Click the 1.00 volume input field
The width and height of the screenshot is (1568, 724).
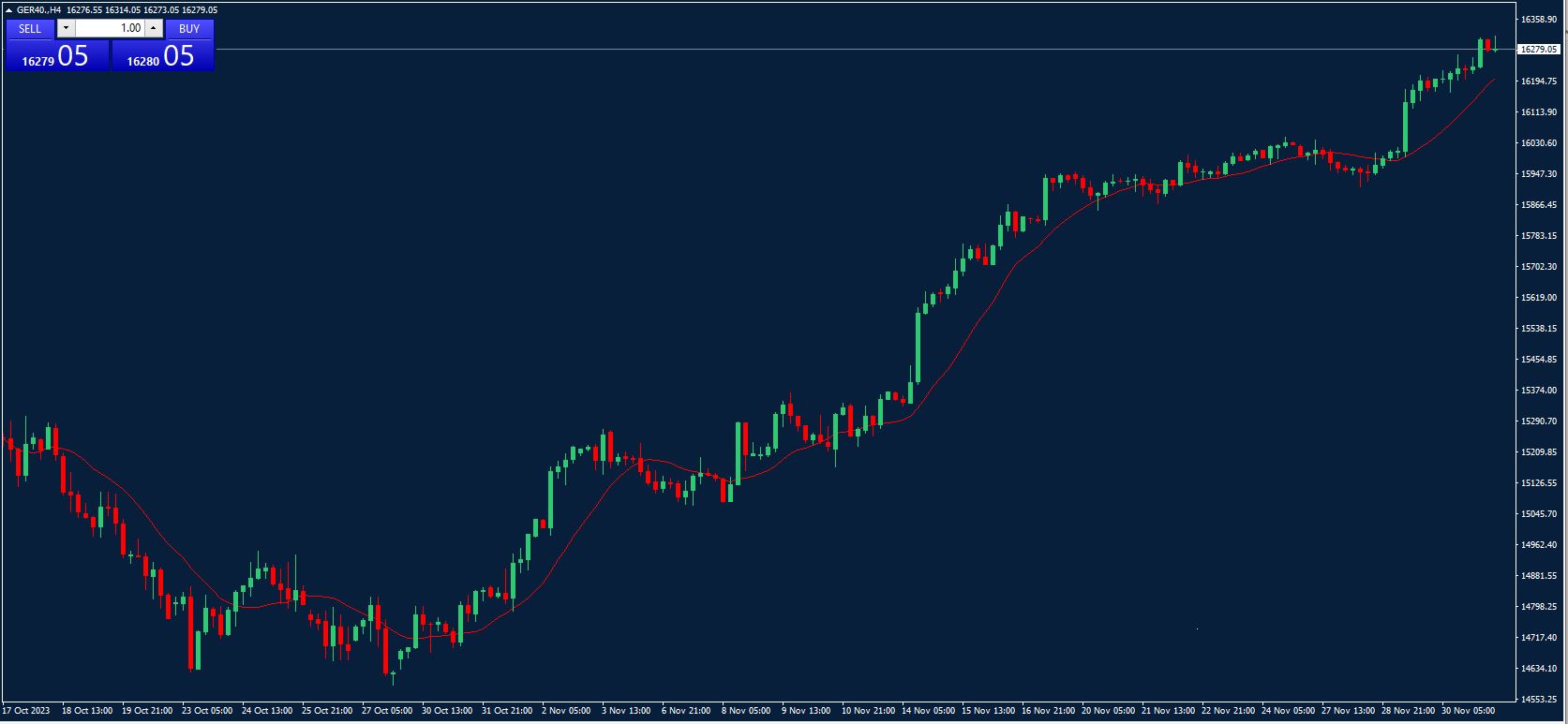109,29
